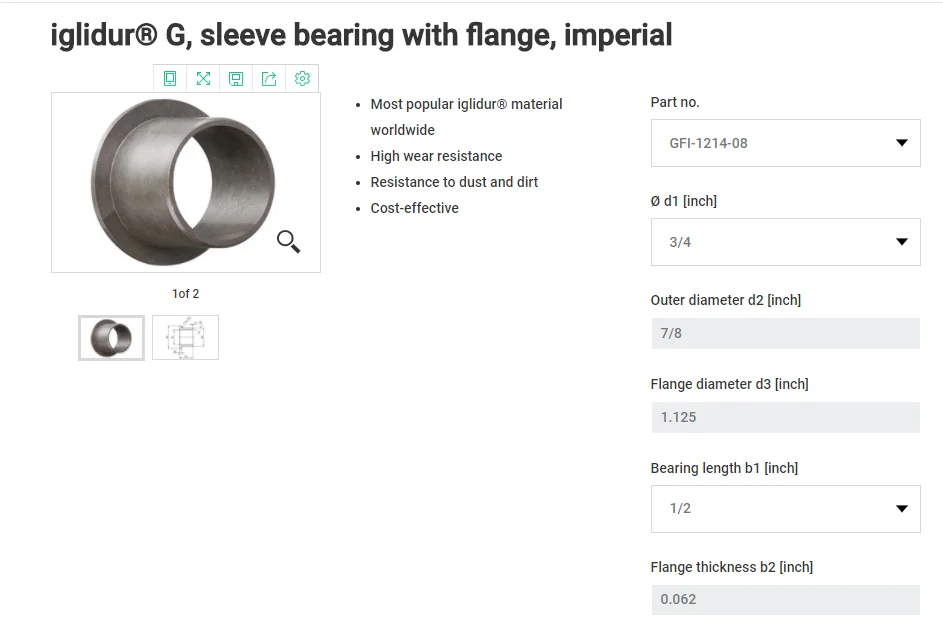Click the Flange thickness b2 field
Image resolution: width=943 pixels, height=629 pixels.
pos(785,599)
